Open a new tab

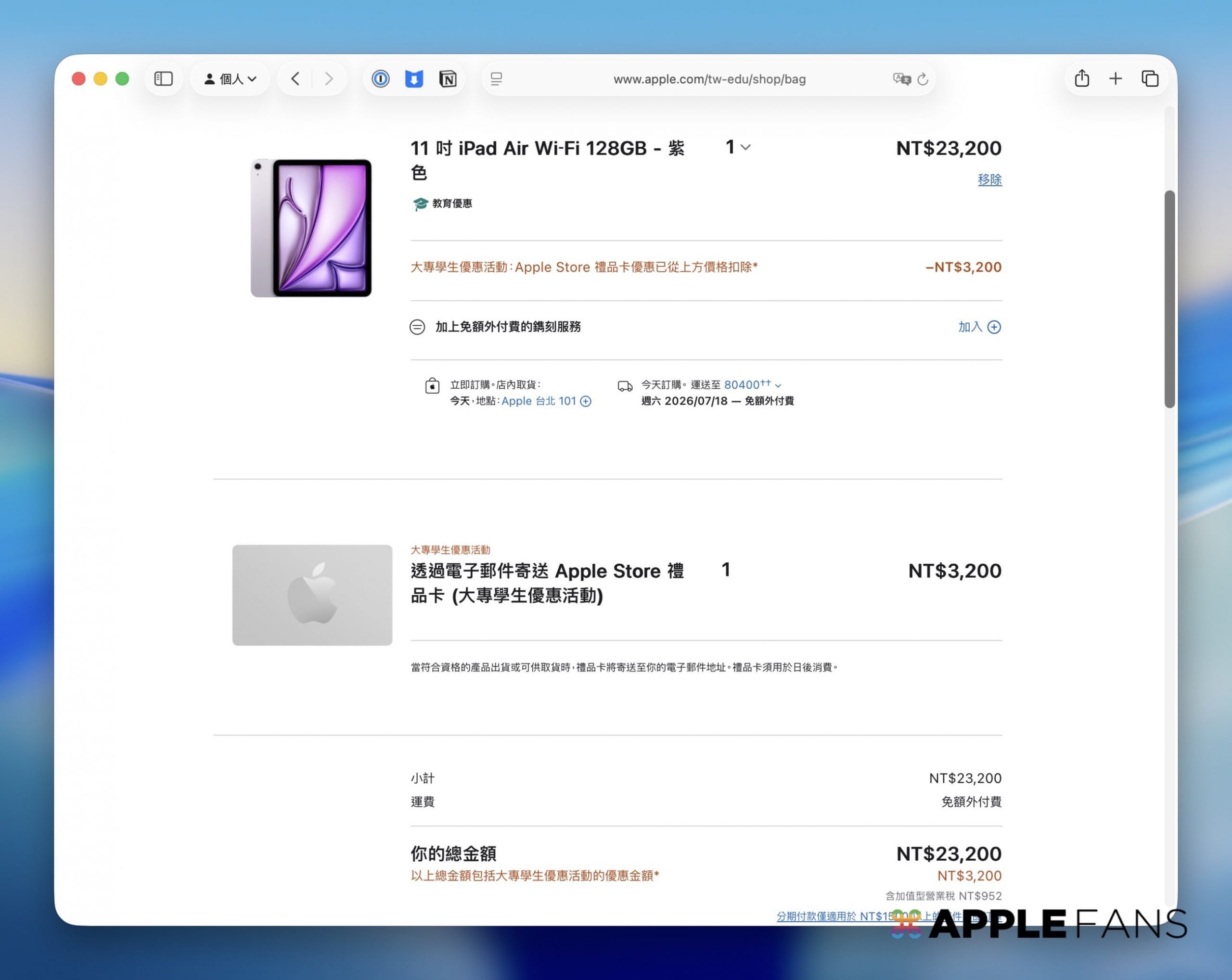point(1116,79)
